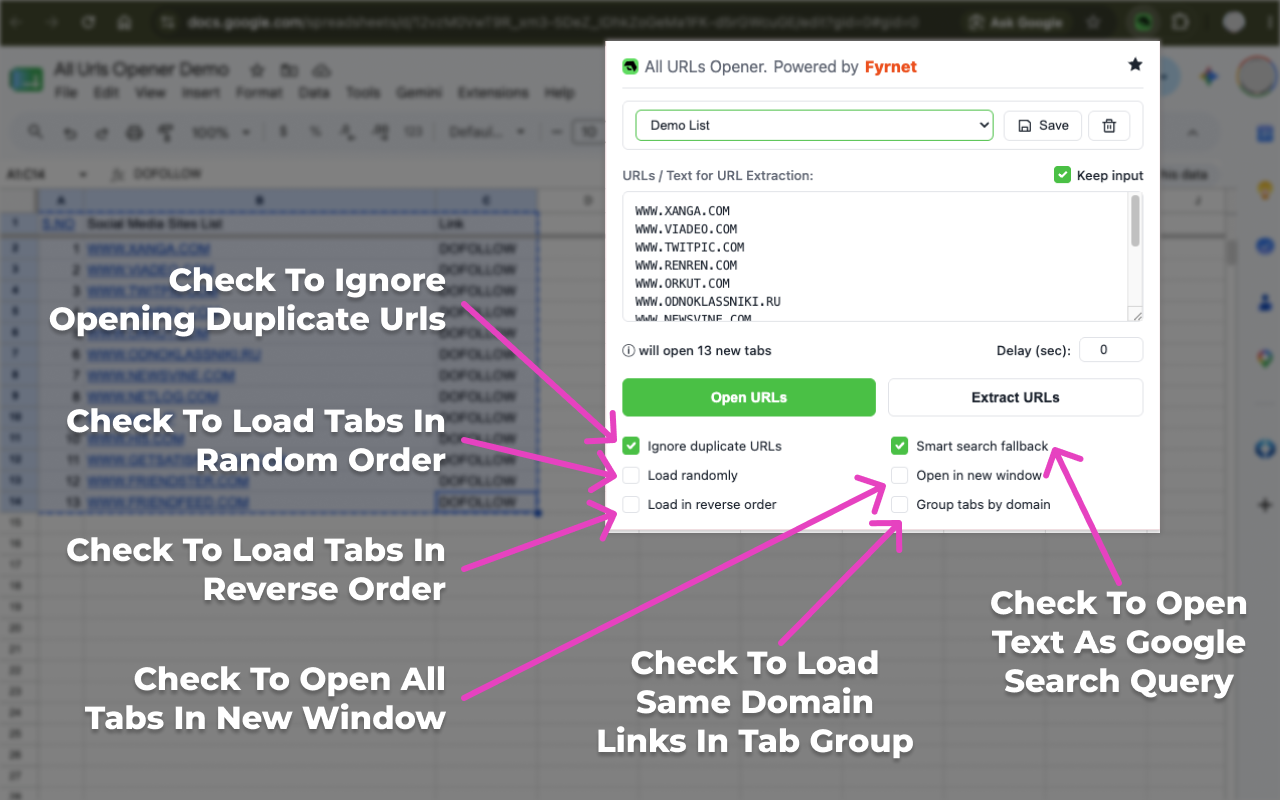Click the browser Home button

tap(123, 21)
